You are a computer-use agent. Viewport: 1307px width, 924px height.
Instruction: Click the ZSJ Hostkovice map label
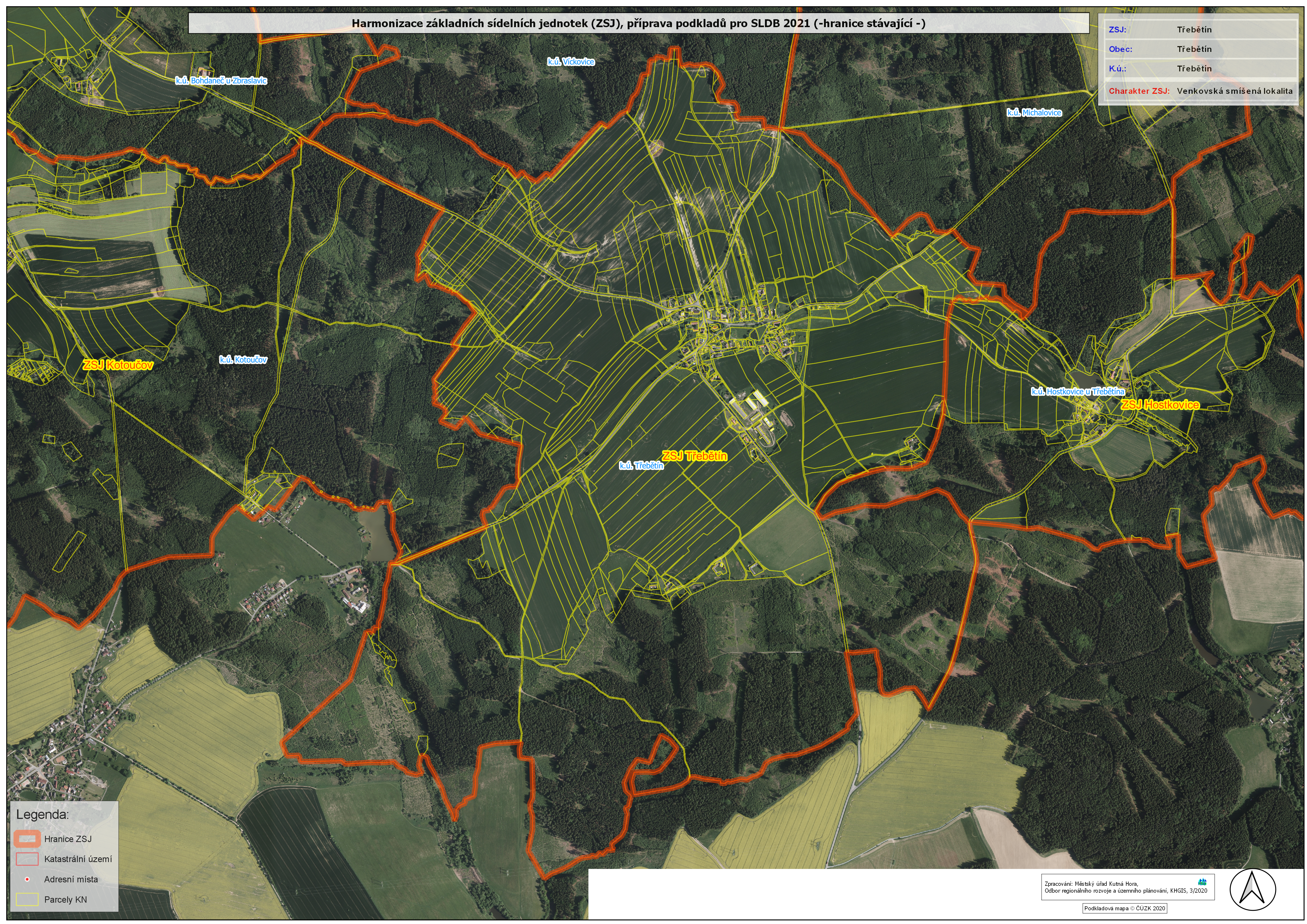(1160, 405)
